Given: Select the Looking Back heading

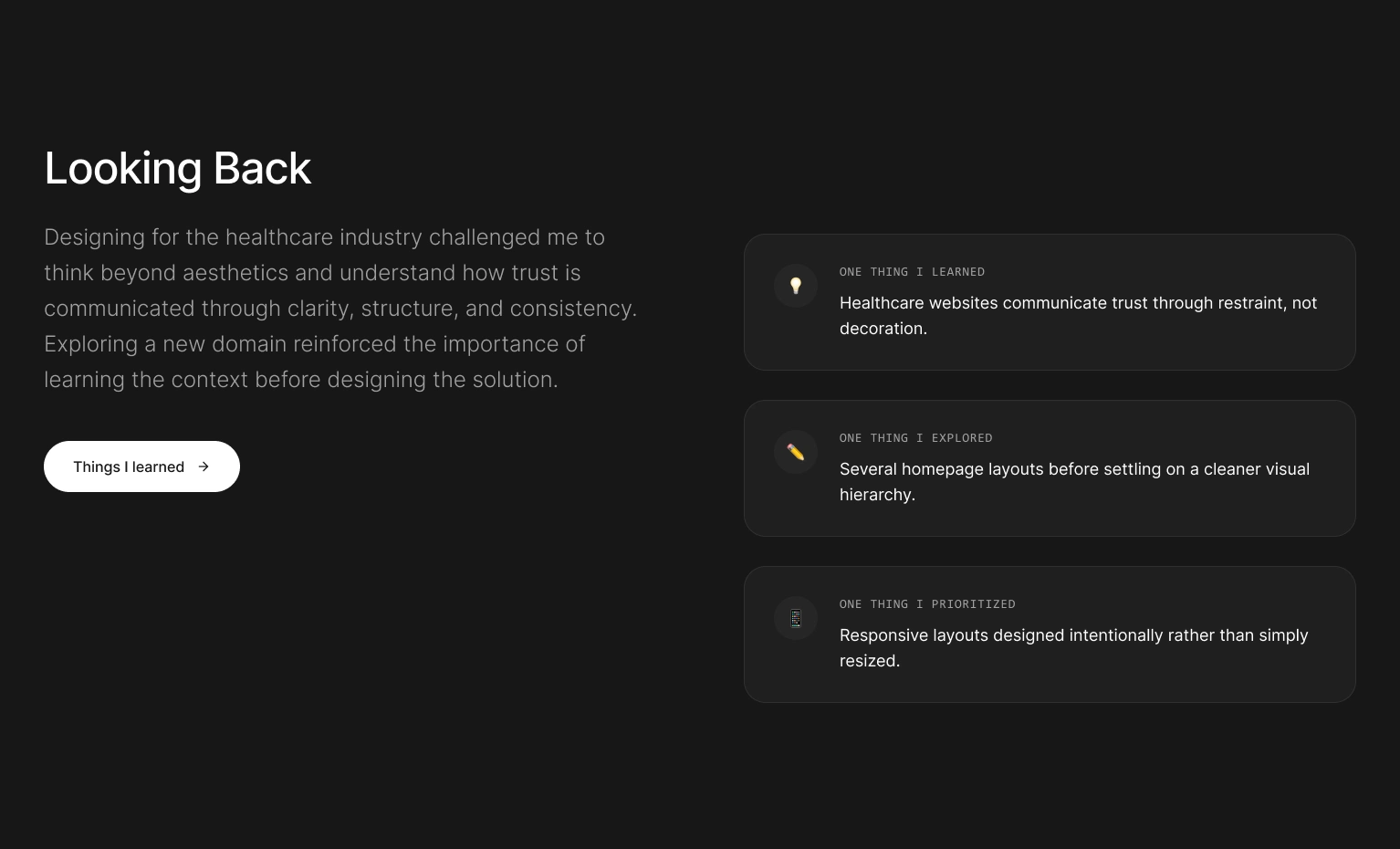Looking at the screenshot, I should click(178, 168).
